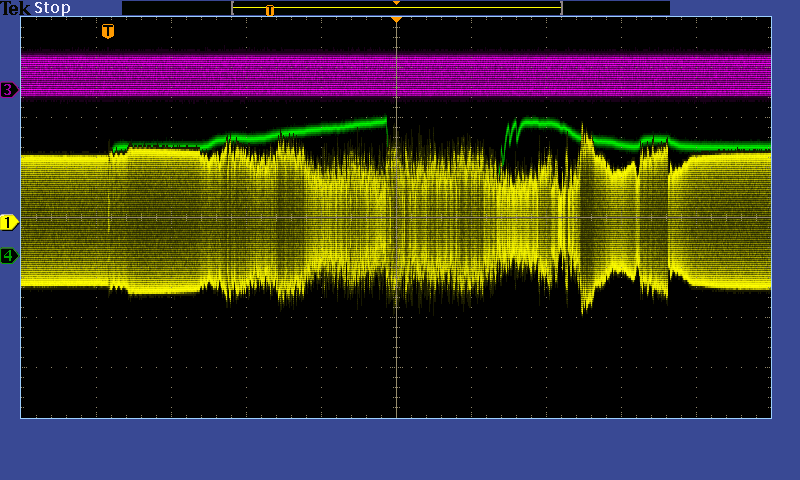Screen dimensions: 800x480
Task: Click the left bracket of the record view bar
Action: point(232,8)
